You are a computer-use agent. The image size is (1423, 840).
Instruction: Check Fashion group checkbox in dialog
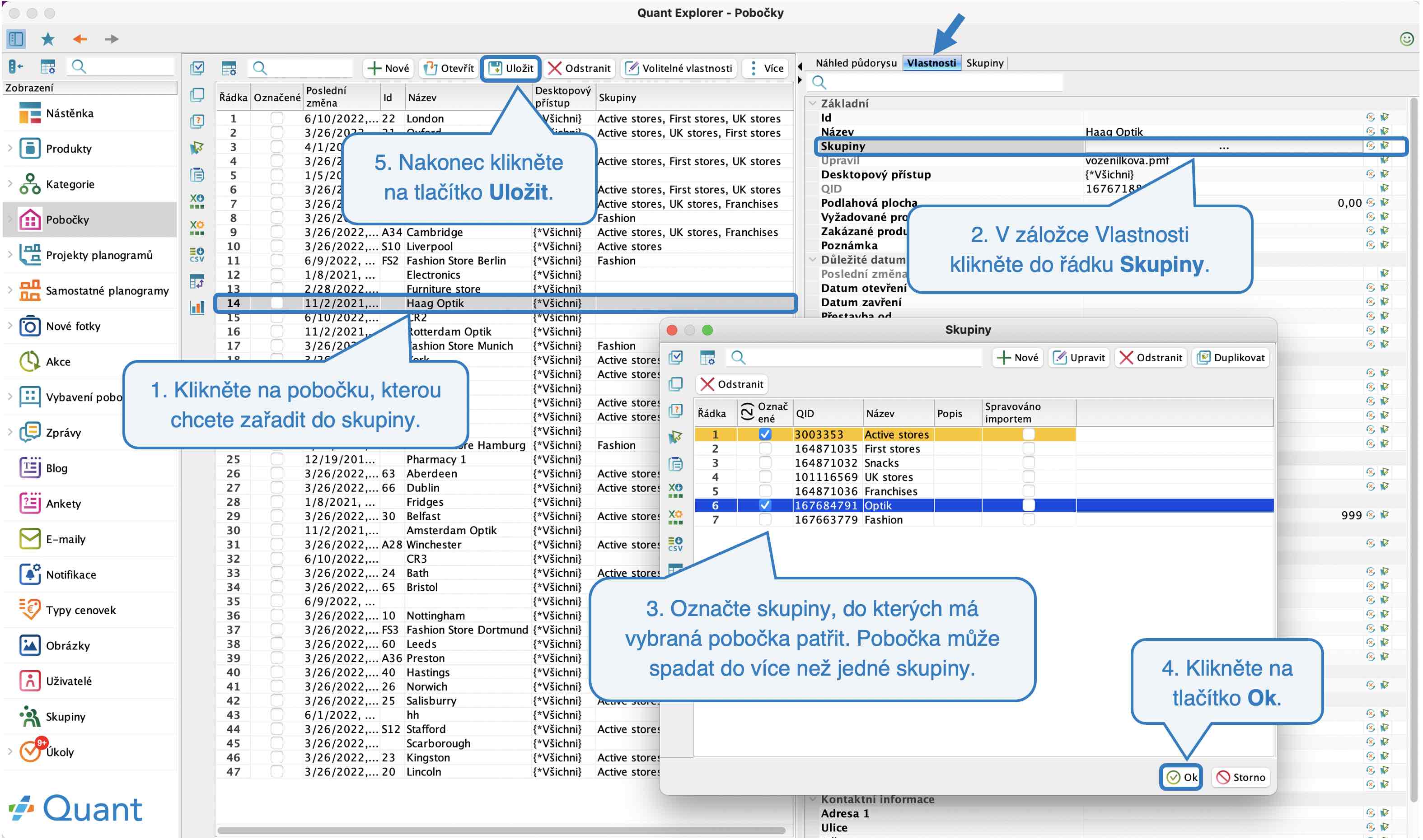pos(765,520)
